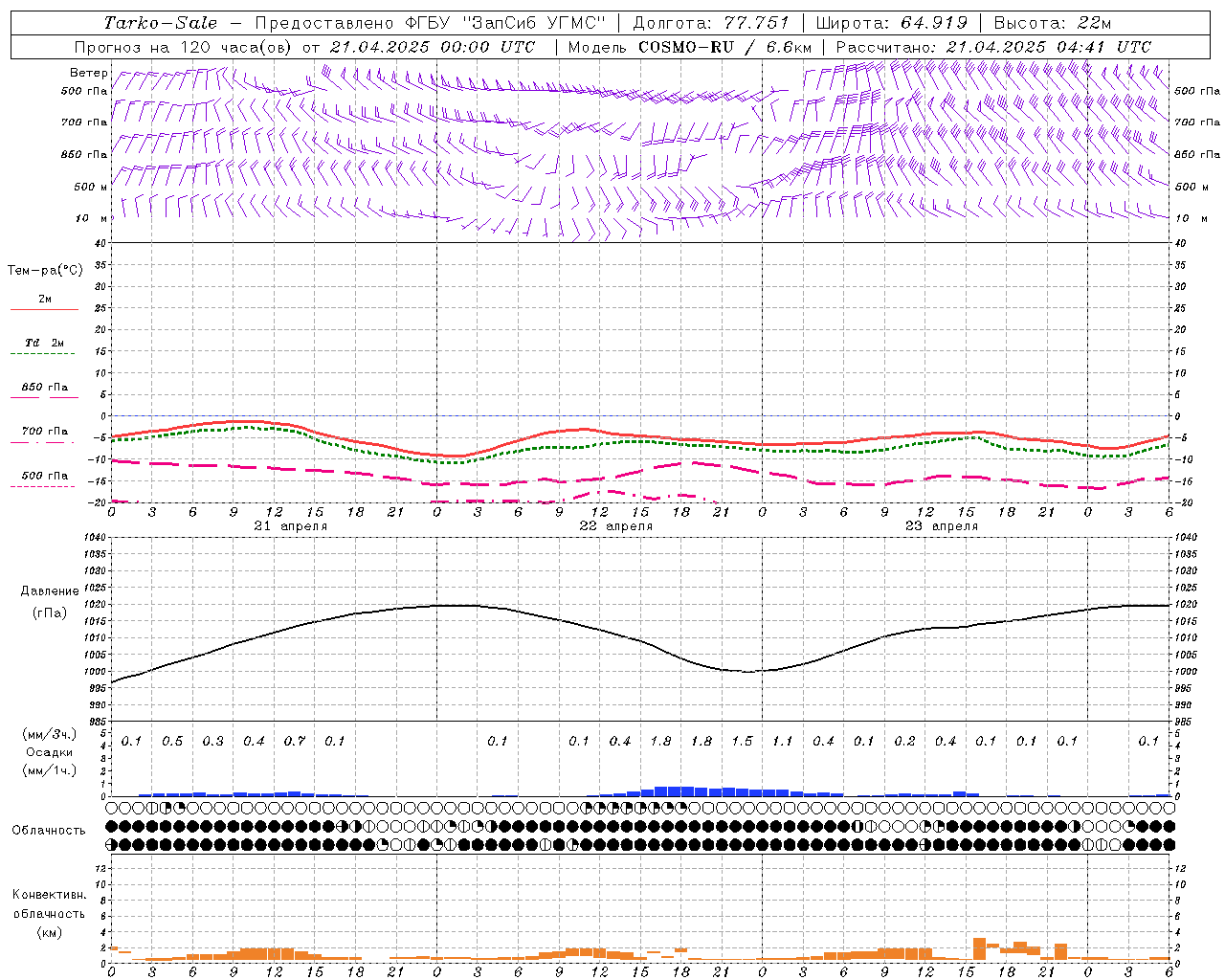Click the 1.5 precipitation value
Image resolution: width=1225 pixels, height=980 pixels.
coord(742,742)
